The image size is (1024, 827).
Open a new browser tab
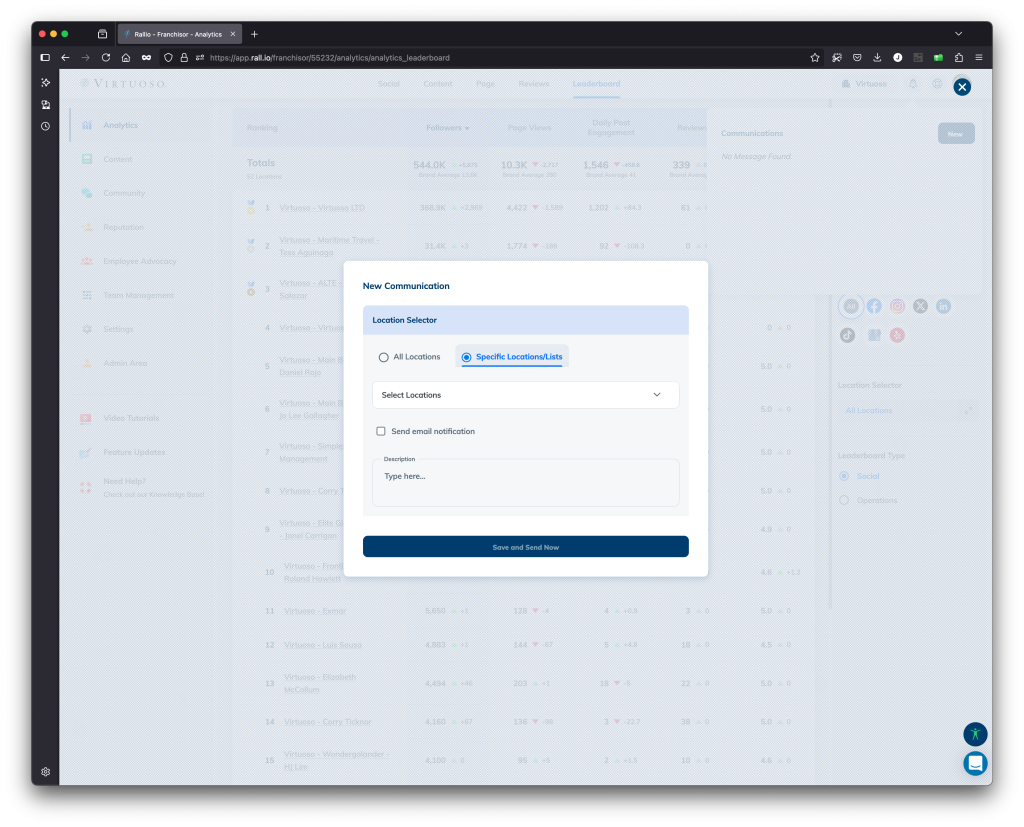point(254,34)
